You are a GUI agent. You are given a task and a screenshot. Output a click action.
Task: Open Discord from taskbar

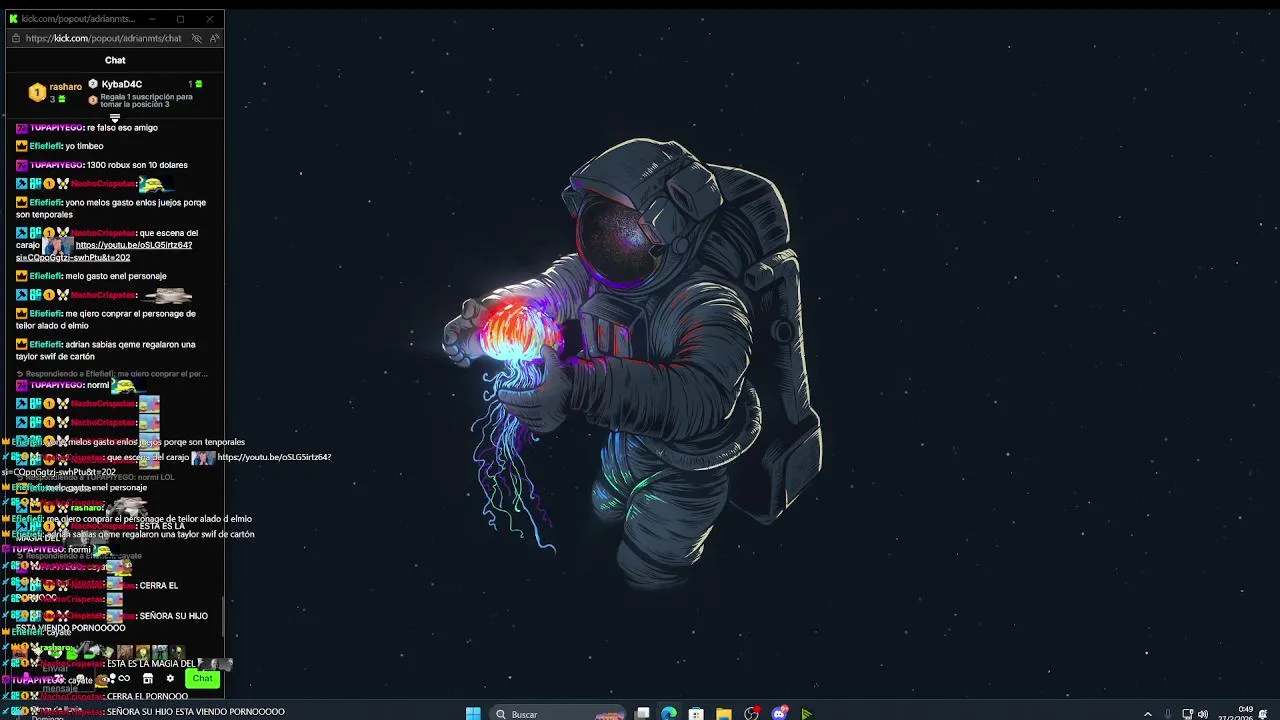(779, 713)
